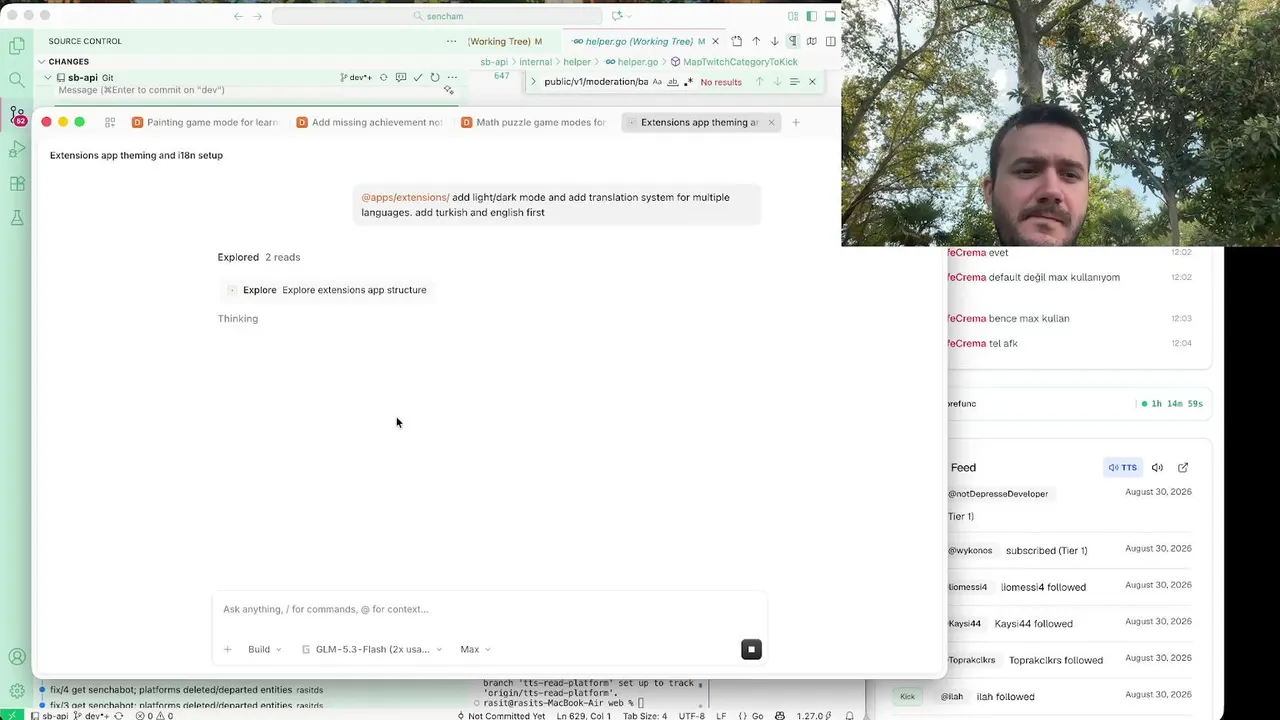The height and width of the screenshot is (720, 1280).
Task: Expand replace toggle in the find widget
Action: [x=533, y=82]
